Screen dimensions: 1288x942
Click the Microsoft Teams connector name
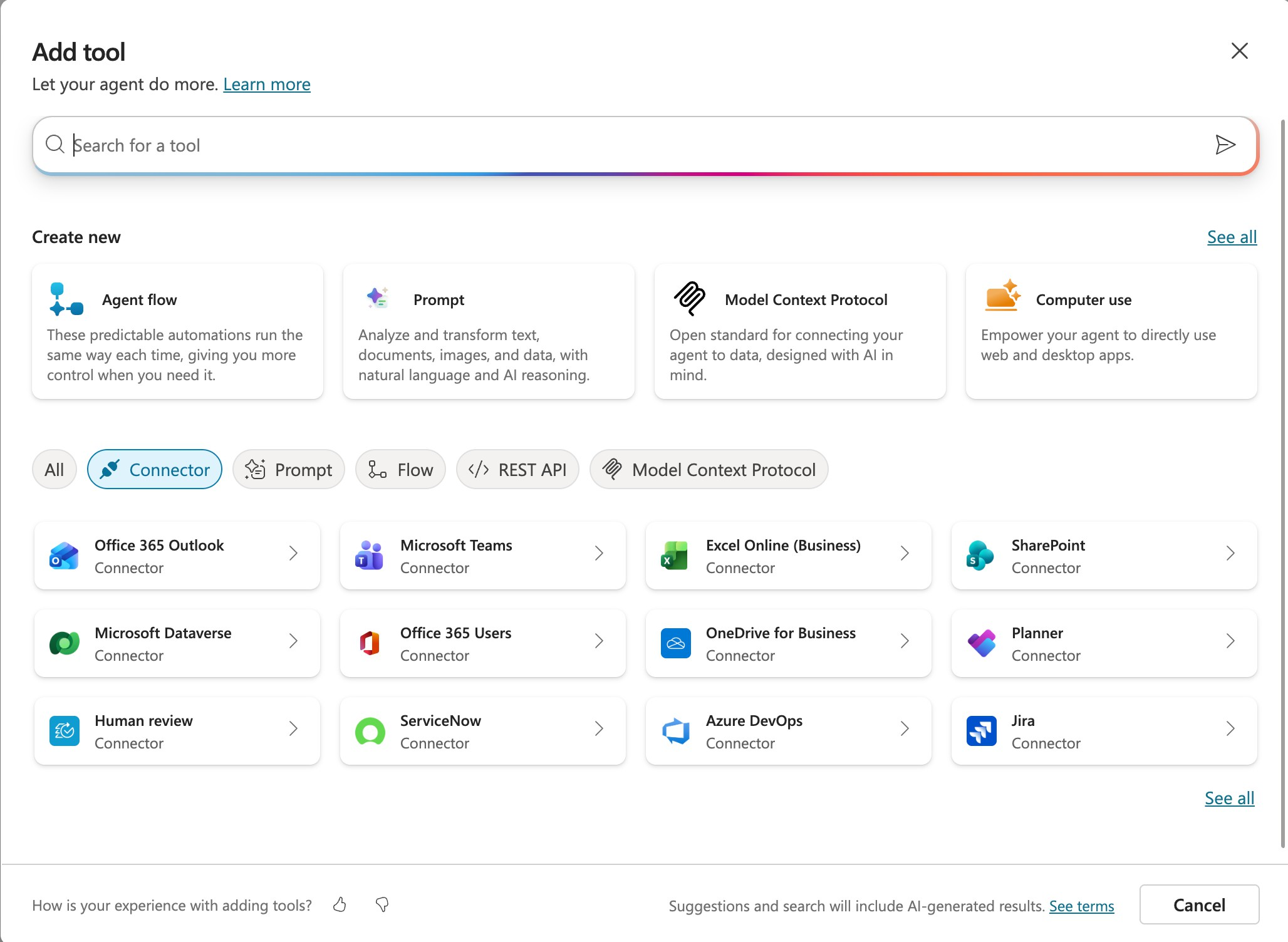456,545
